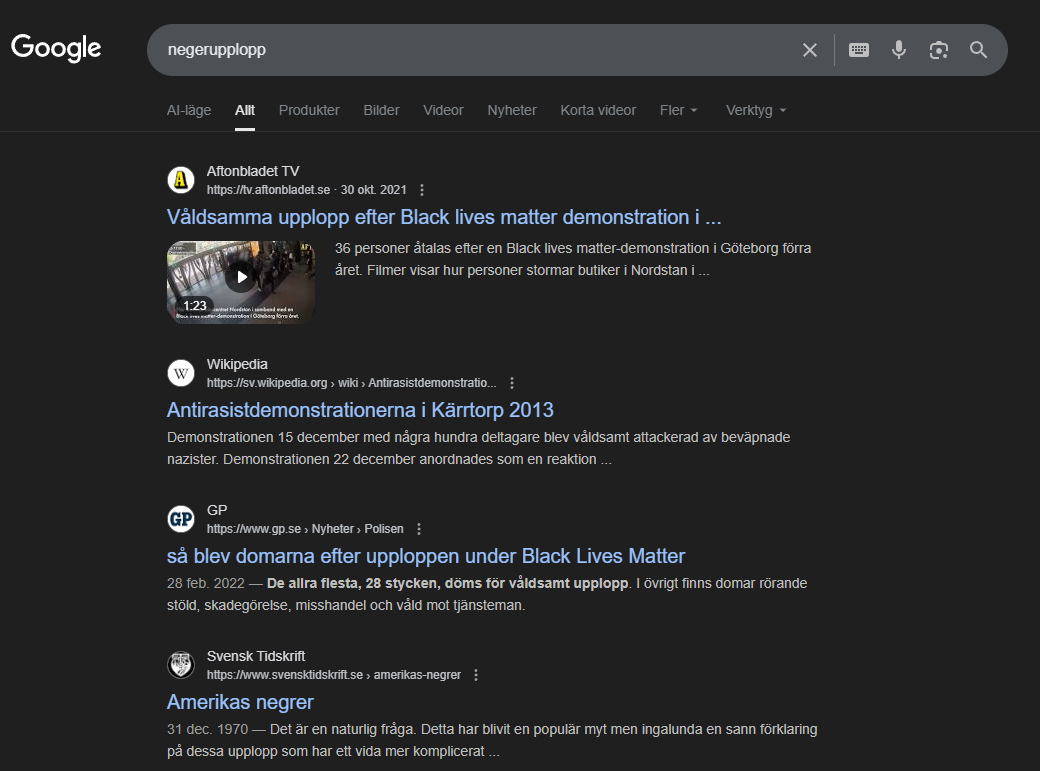Click the Aftonbladet favicon

tap(180, 180)
